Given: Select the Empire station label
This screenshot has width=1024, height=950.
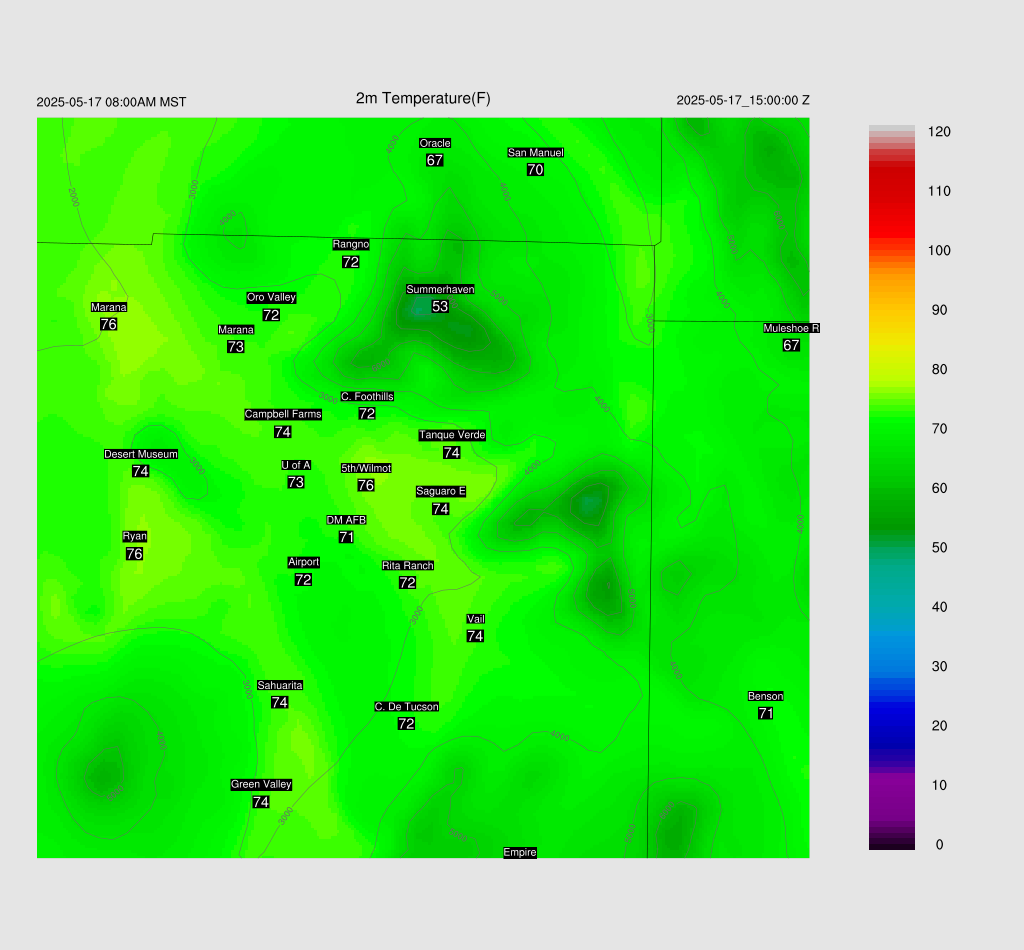Looking at the screenshot, I should 520,853.
